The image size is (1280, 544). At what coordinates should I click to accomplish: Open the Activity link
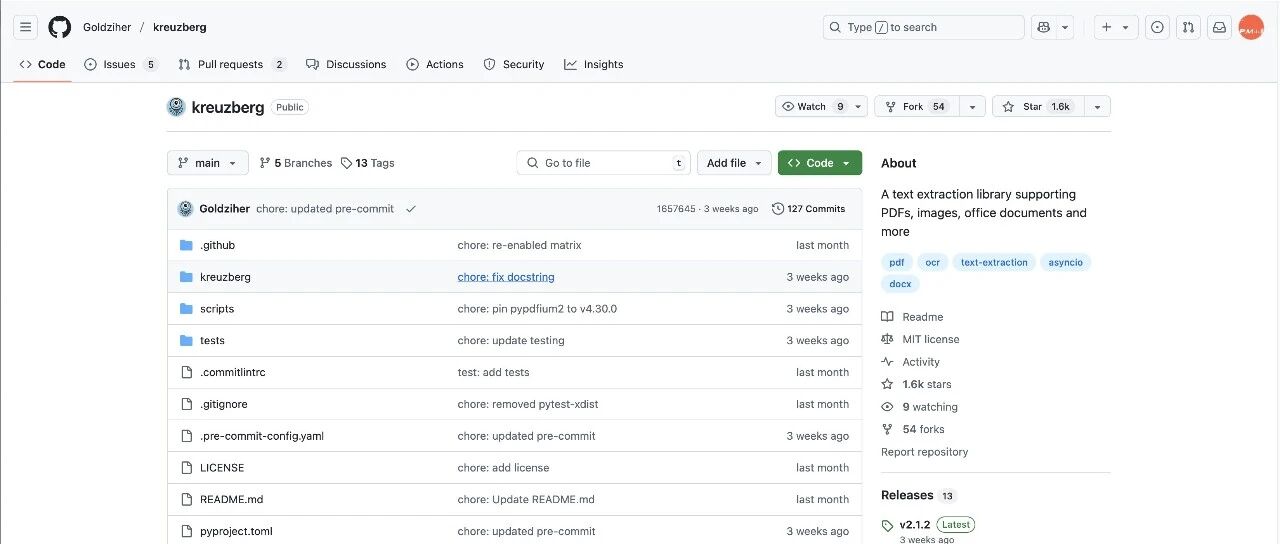point(911,362)
